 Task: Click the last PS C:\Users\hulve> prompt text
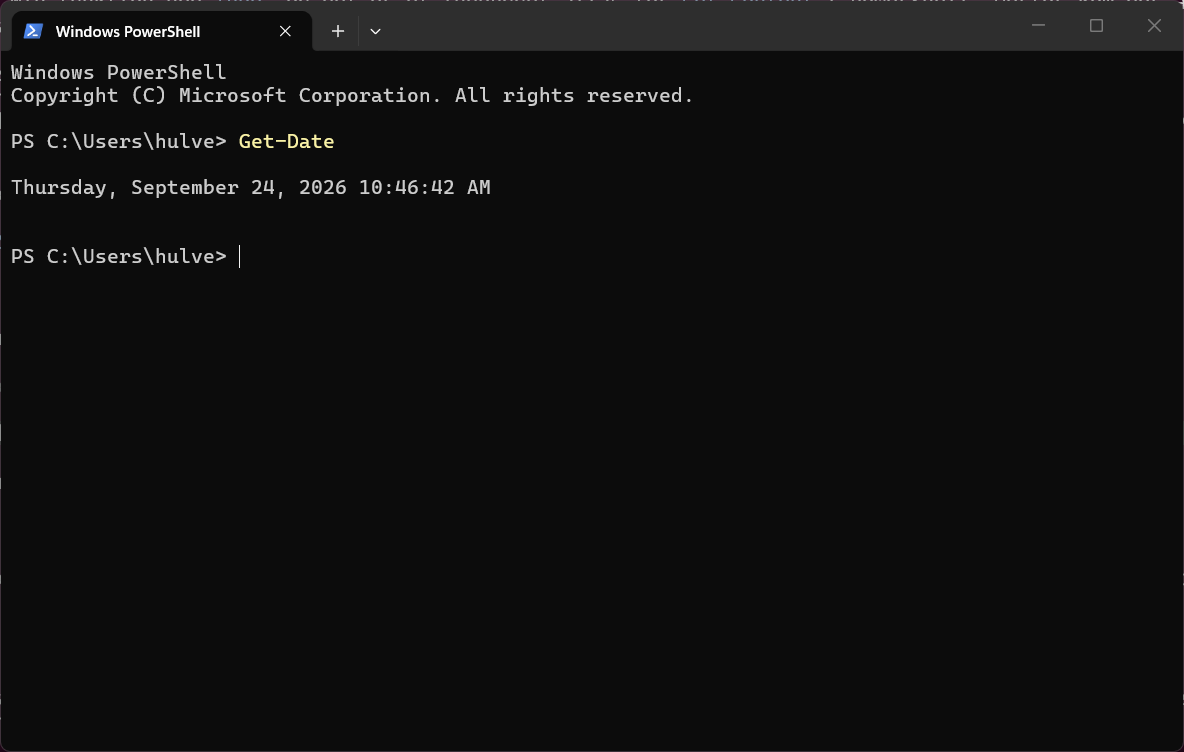point(119,257)
